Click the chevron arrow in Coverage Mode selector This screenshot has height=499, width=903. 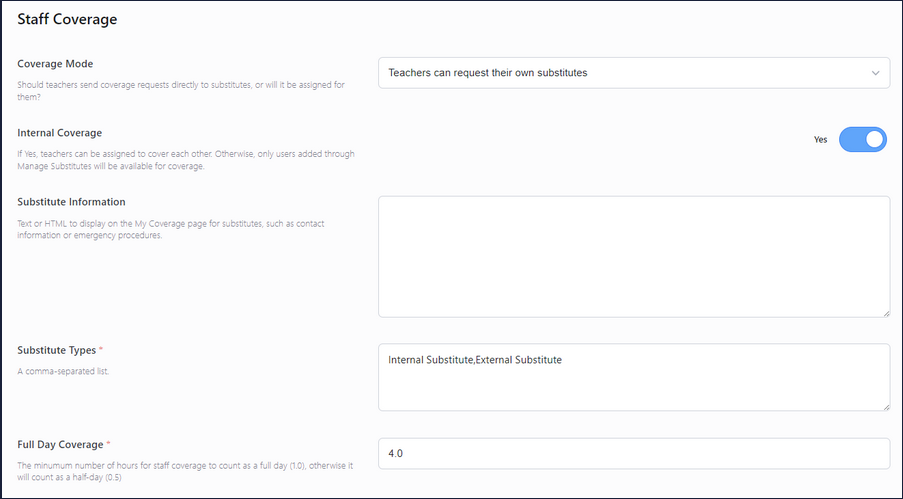click(875, 73)
